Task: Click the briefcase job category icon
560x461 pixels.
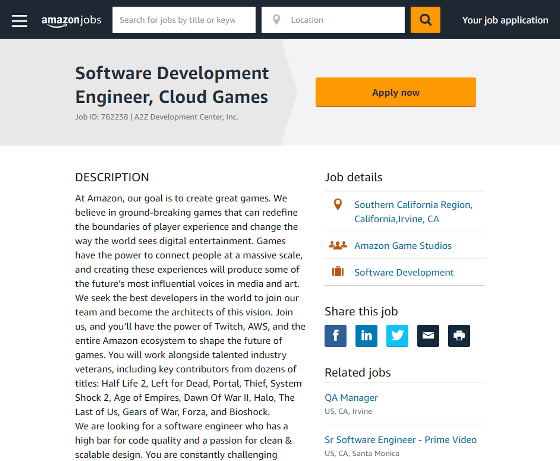Action: [338, 272]
